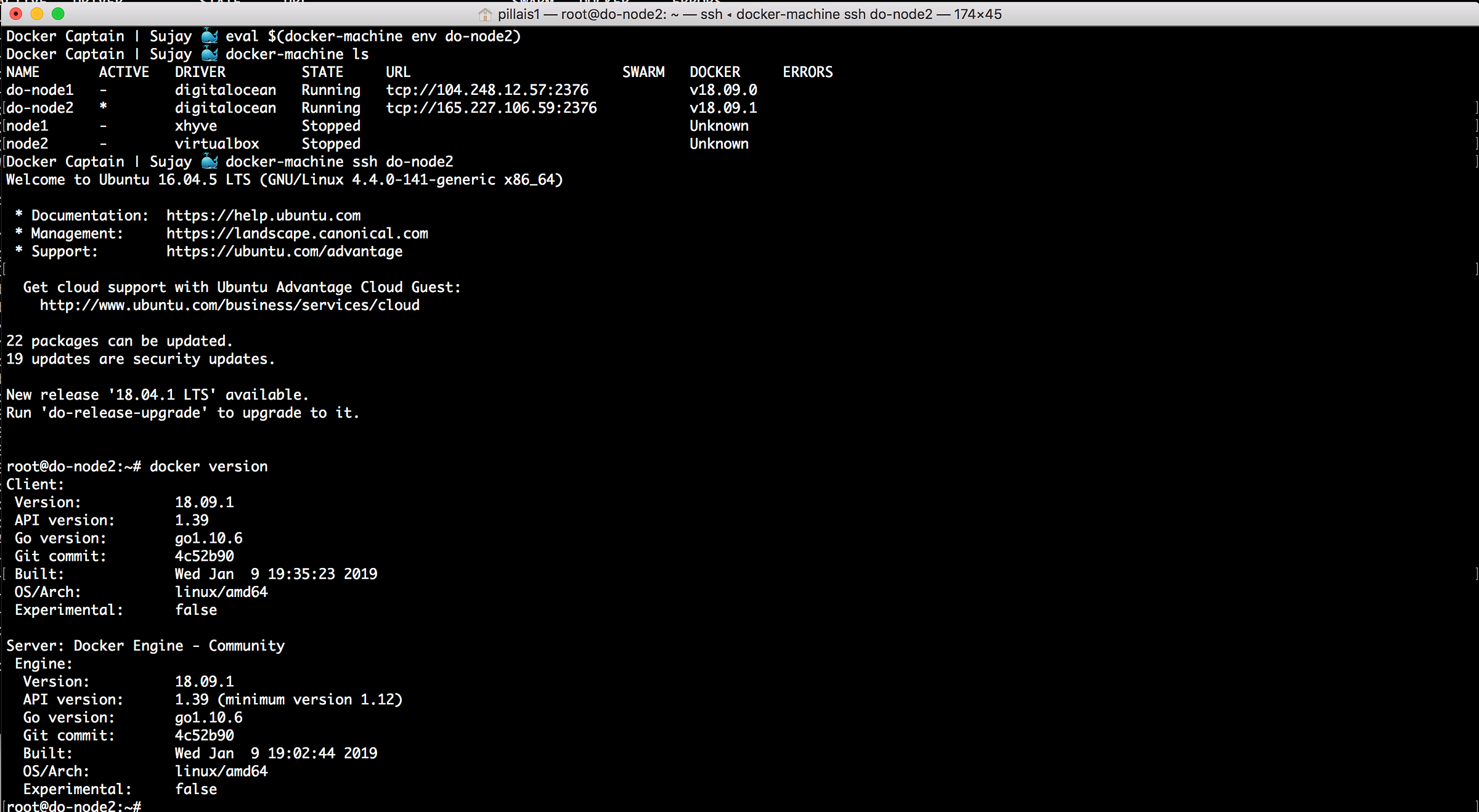Image resolution: width=1479 pixels, height=812 pixels.
Task: Click the home folder icon in title bar
Action: coord(485,14)
